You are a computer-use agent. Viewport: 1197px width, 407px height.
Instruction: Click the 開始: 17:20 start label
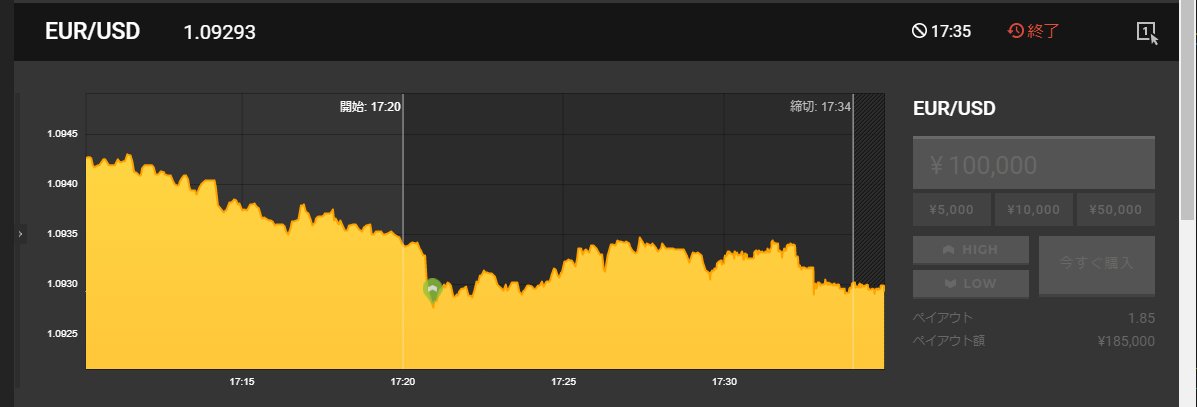tap(370, 107)
